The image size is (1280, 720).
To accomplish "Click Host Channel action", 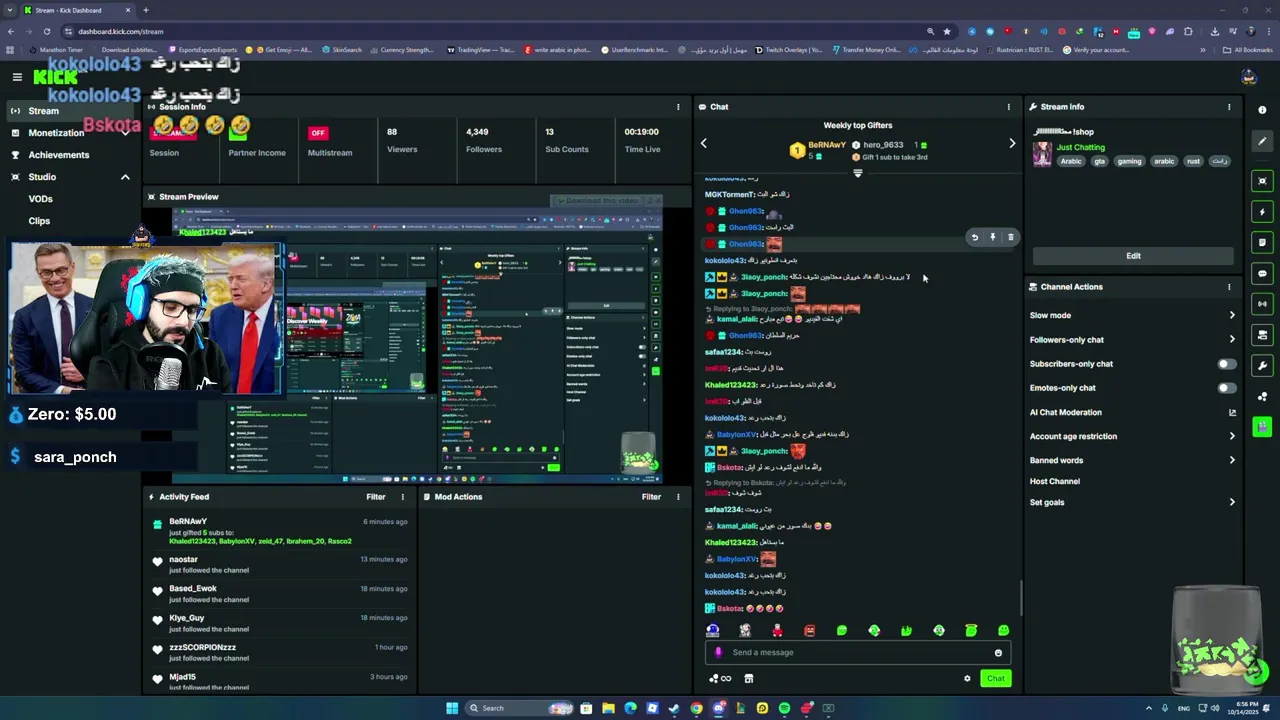I will tap(1055, 481).
